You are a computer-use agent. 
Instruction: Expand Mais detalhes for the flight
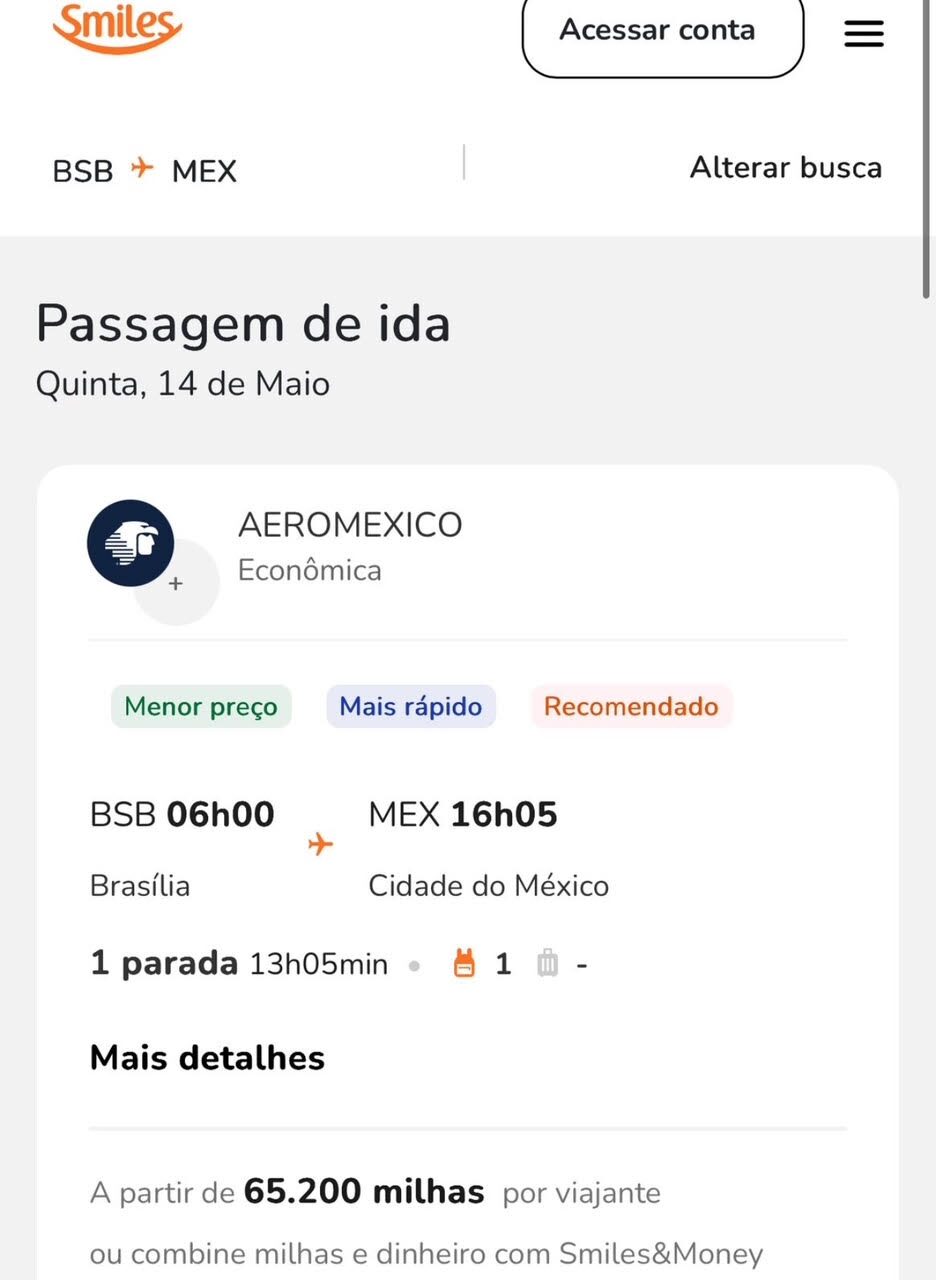coord(207,1058)
